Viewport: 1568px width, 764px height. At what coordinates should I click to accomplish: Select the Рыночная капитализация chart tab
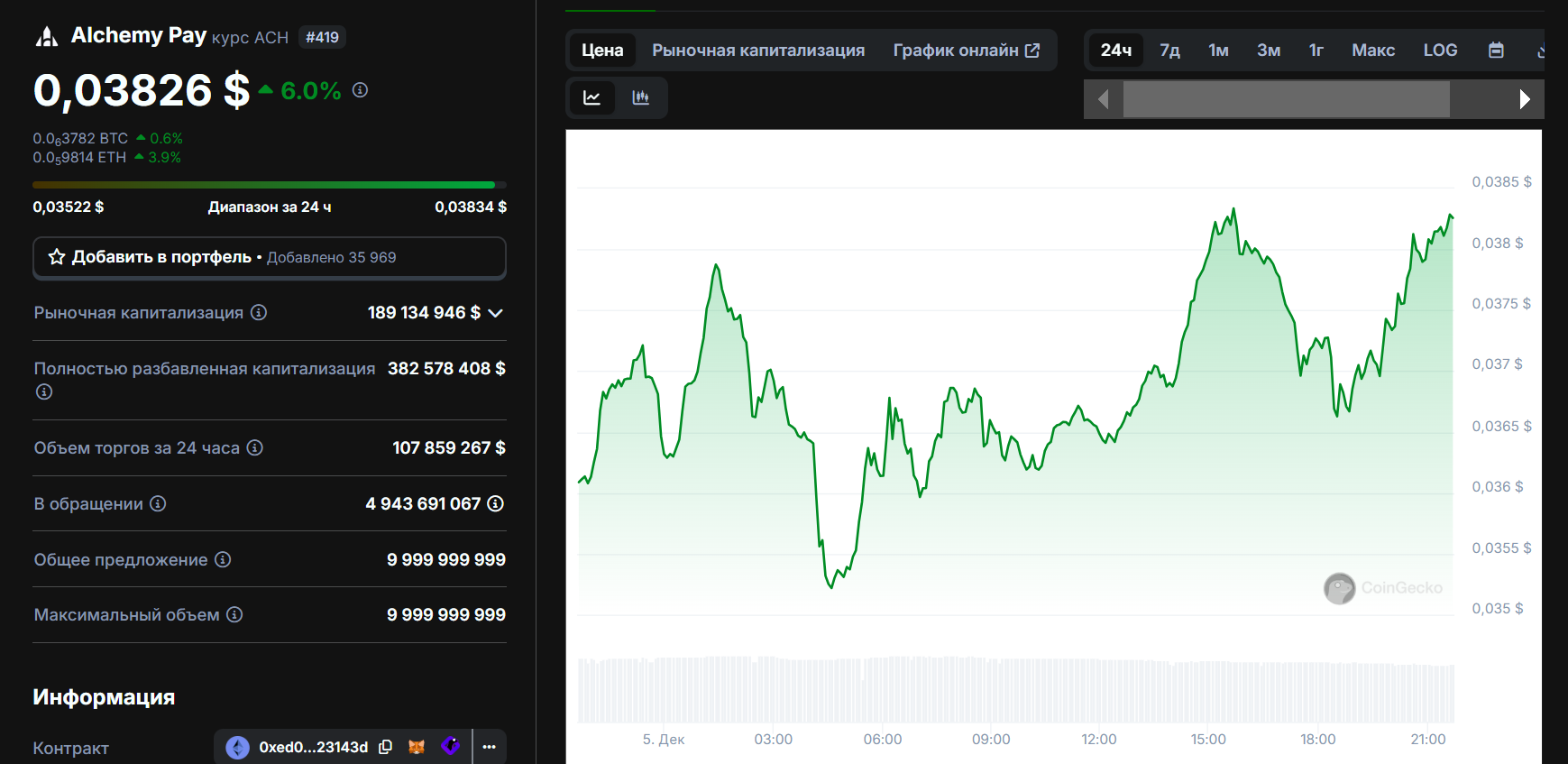tap(758, 51)
